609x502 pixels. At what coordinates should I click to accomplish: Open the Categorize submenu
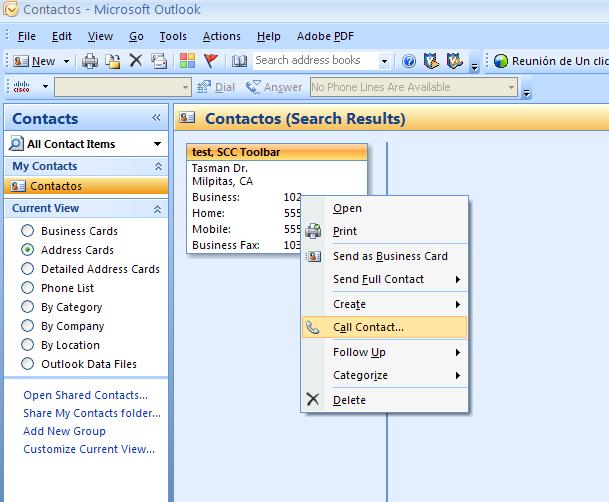(385, 375)
